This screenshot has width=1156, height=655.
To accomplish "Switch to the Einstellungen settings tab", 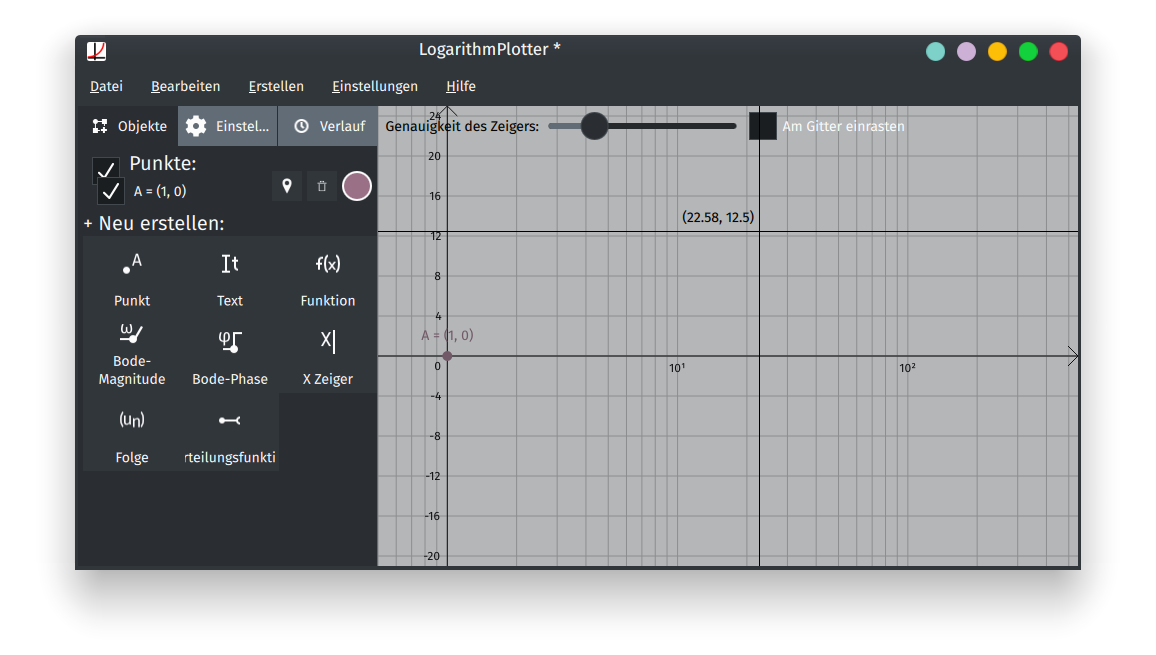I will coord(228,126).
